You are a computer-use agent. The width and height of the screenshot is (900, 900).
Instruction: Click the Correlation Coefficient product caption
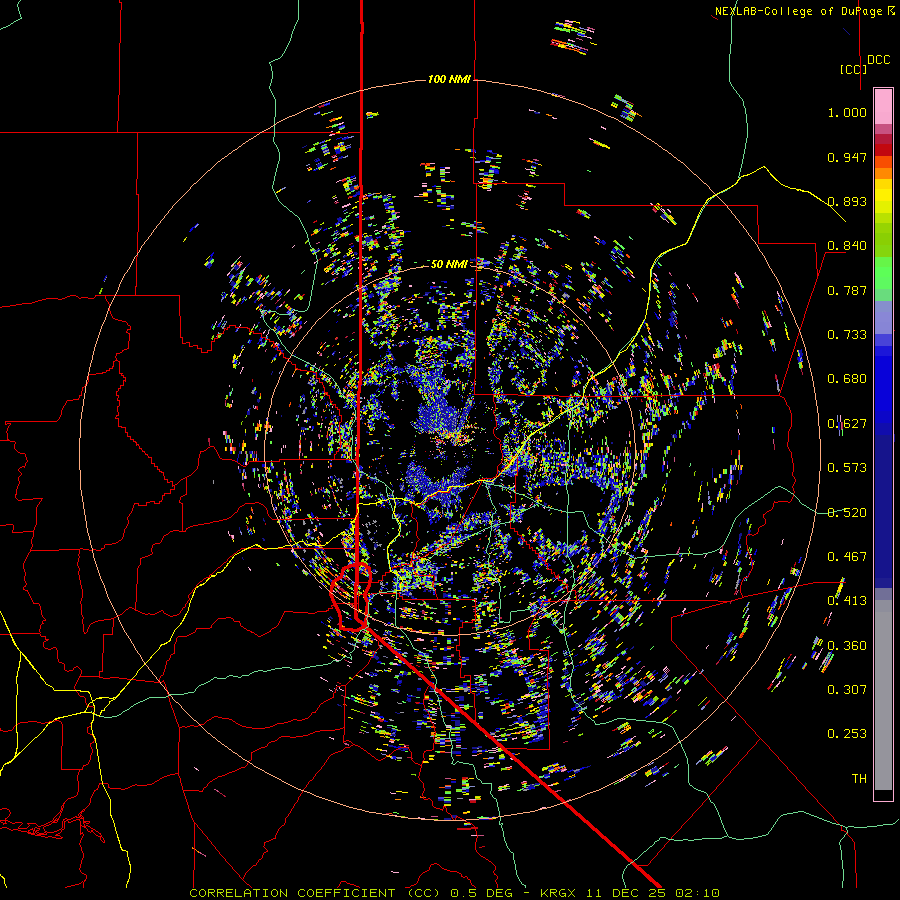pyautogui.click(x=454, y=893)
